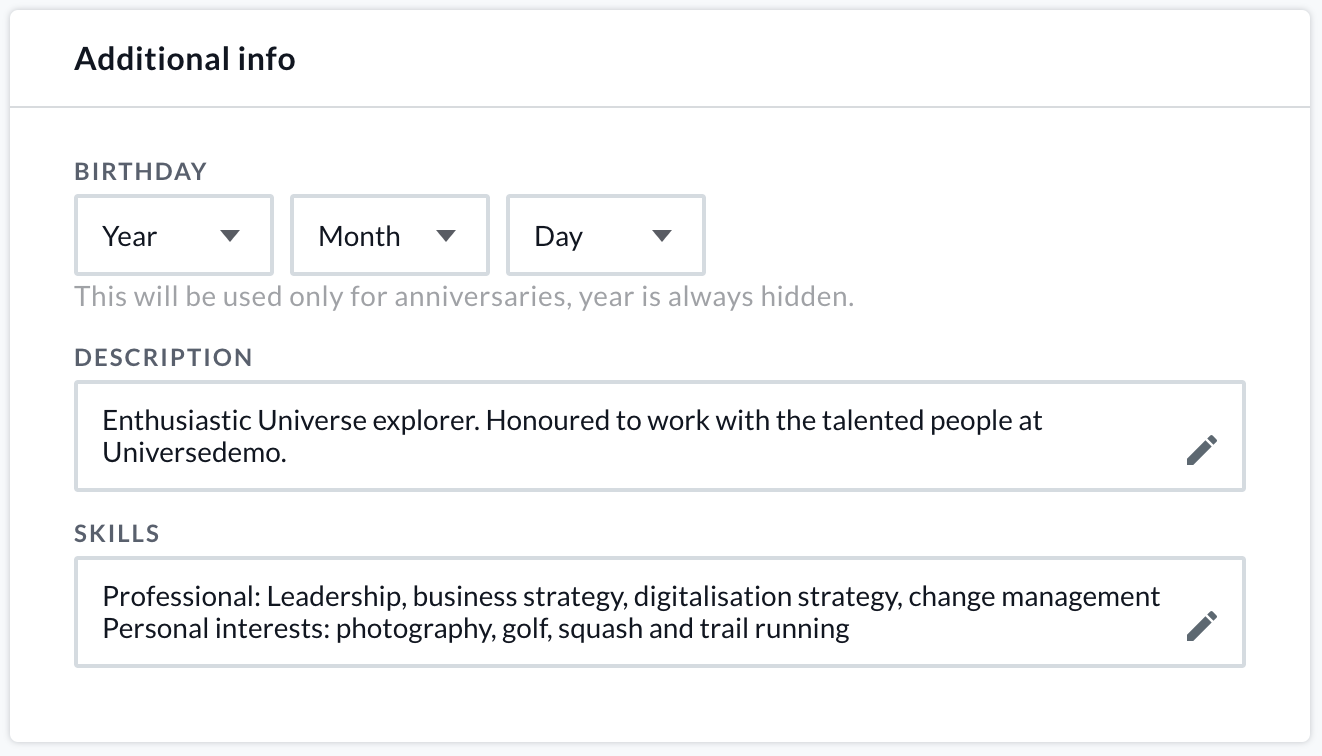Click the arrow on the Year dropdown
The width and height of the screenshot is (1322, 756).
tap(230, 236)
